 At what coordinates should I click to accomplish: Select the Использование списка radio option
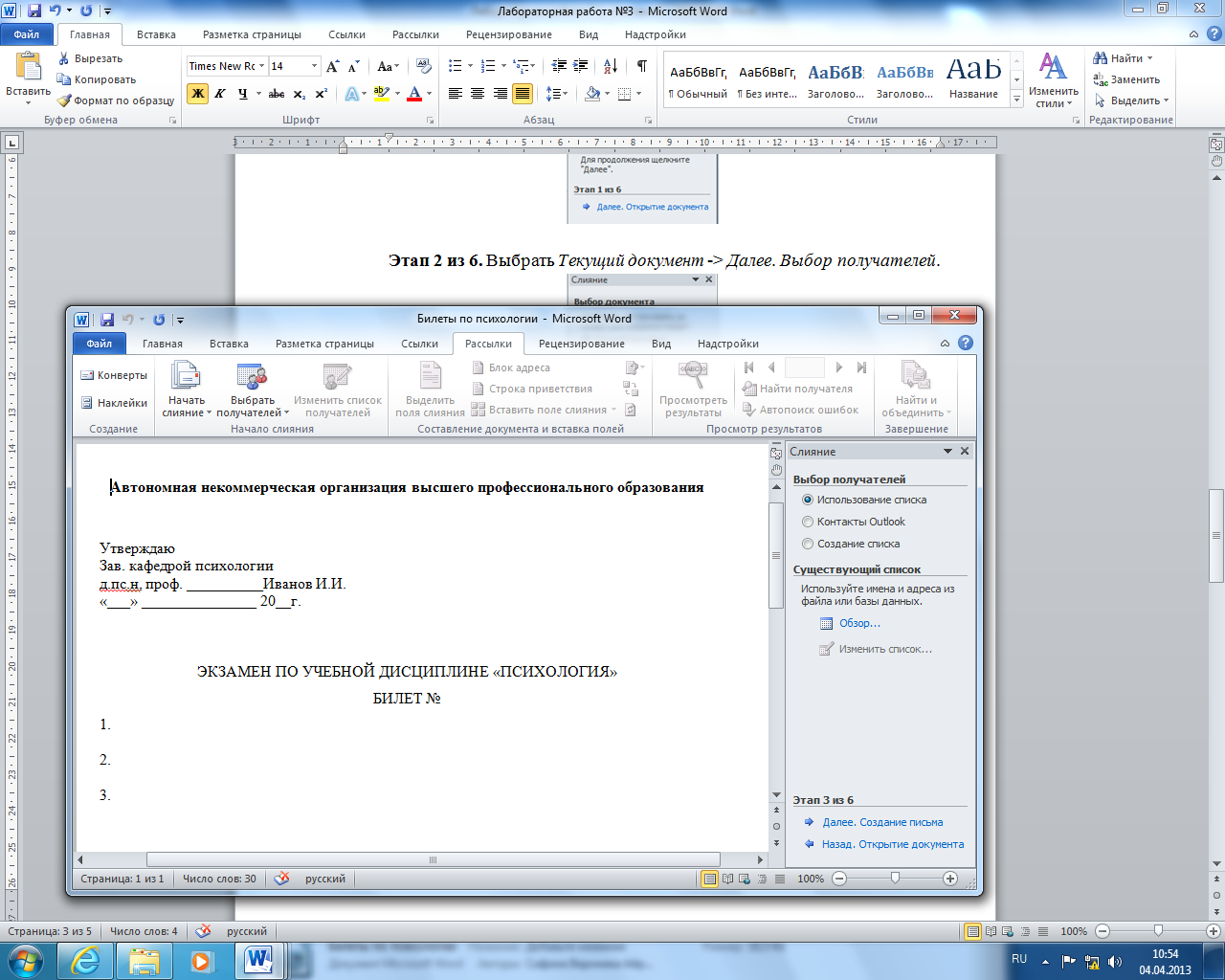click(808, 500)
